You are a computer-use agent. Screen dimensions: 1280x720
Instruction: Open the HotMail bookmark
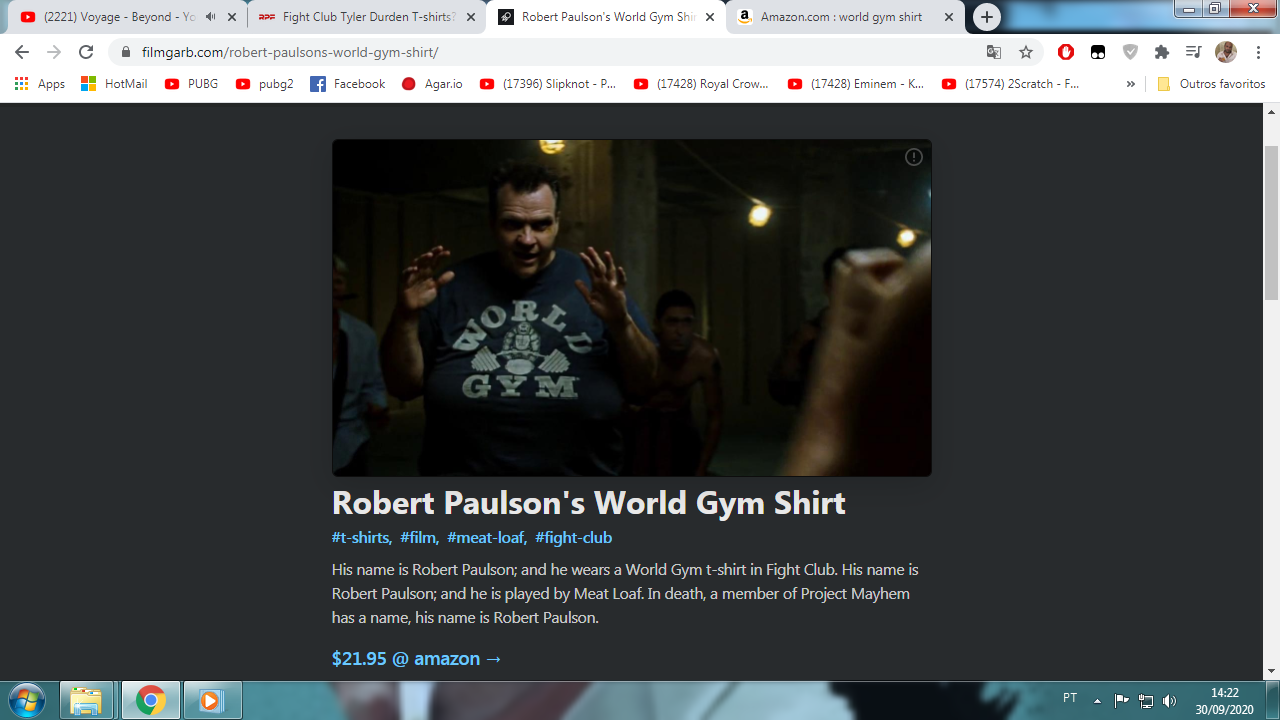[114, 84]
